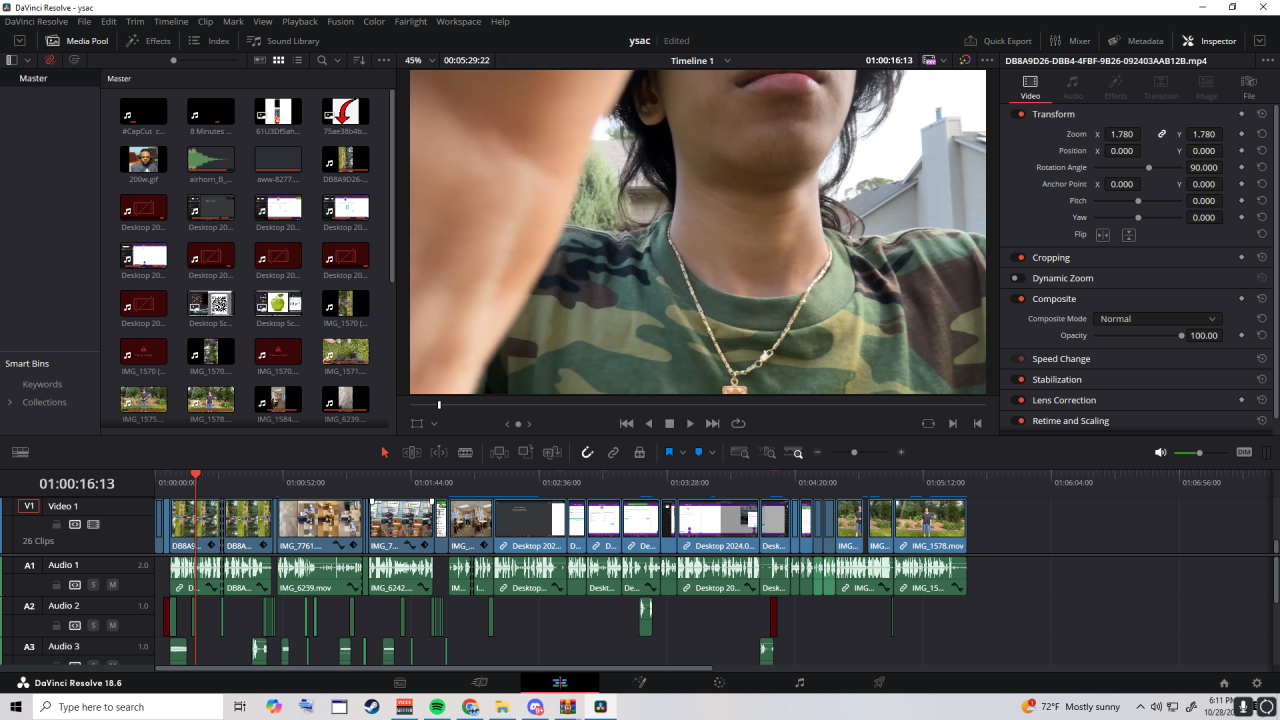Mute Audio 1 track with M button
Image resolution: width=1280 pixels, height=720 pixels.
pos(112,585)
